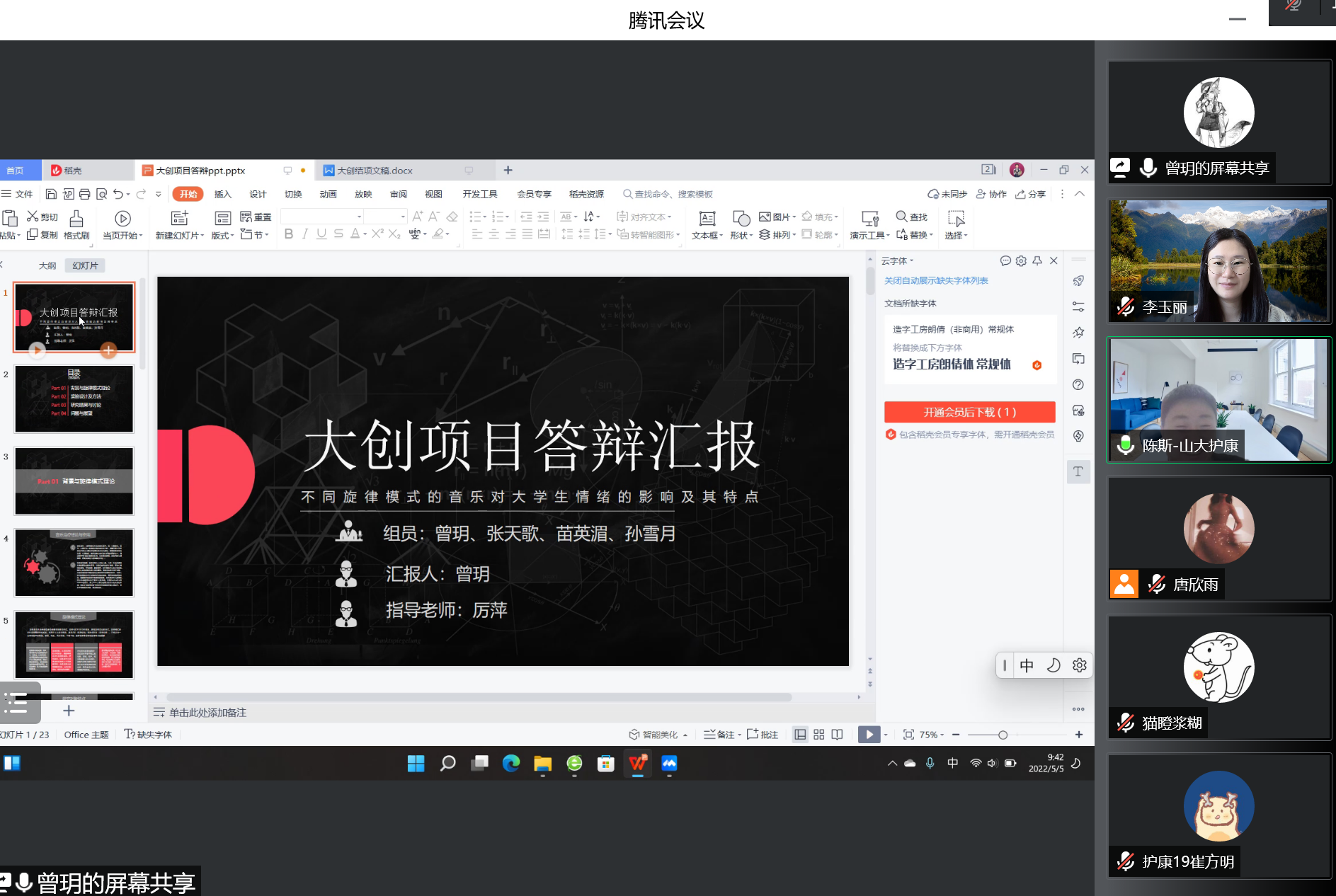Toggle Underline formatting
The image size is (1336, 896).
tap(321, 234)
